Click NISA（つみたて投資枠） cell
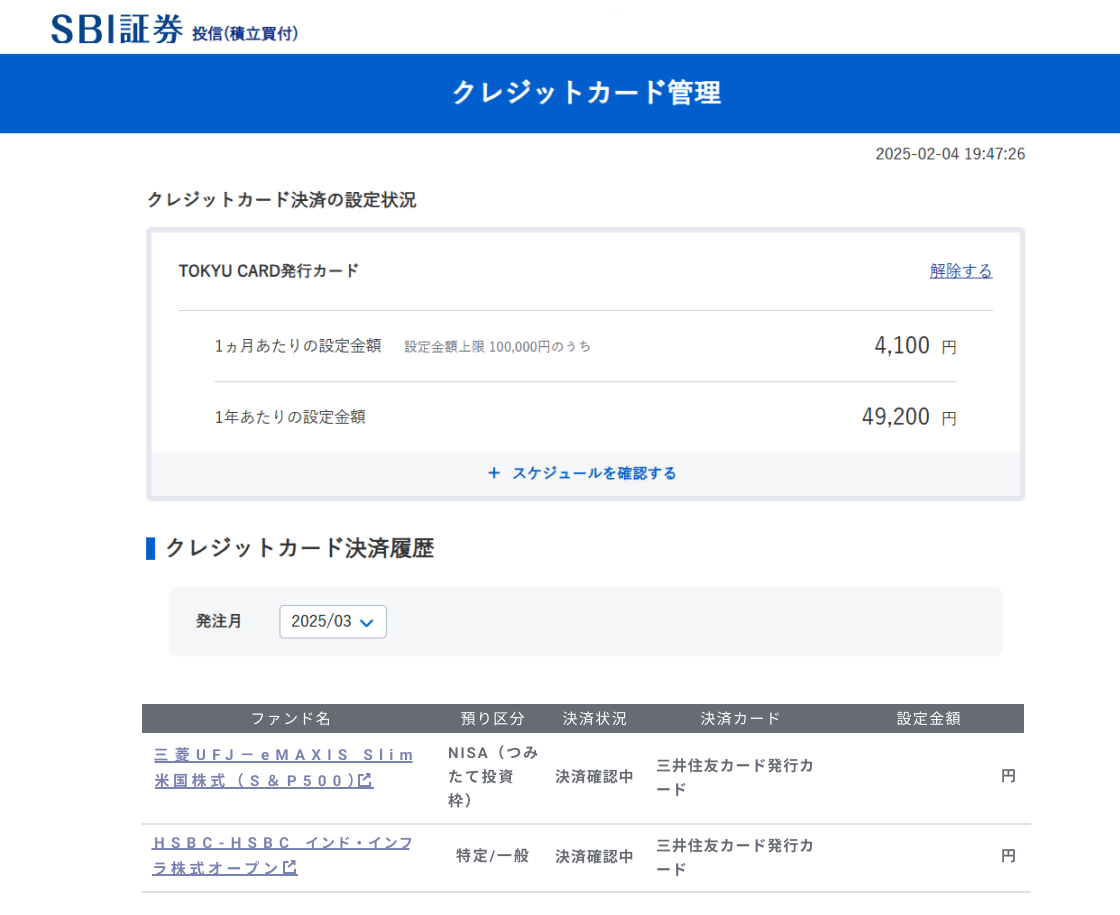1120x915 pixels. coord(493,776)
